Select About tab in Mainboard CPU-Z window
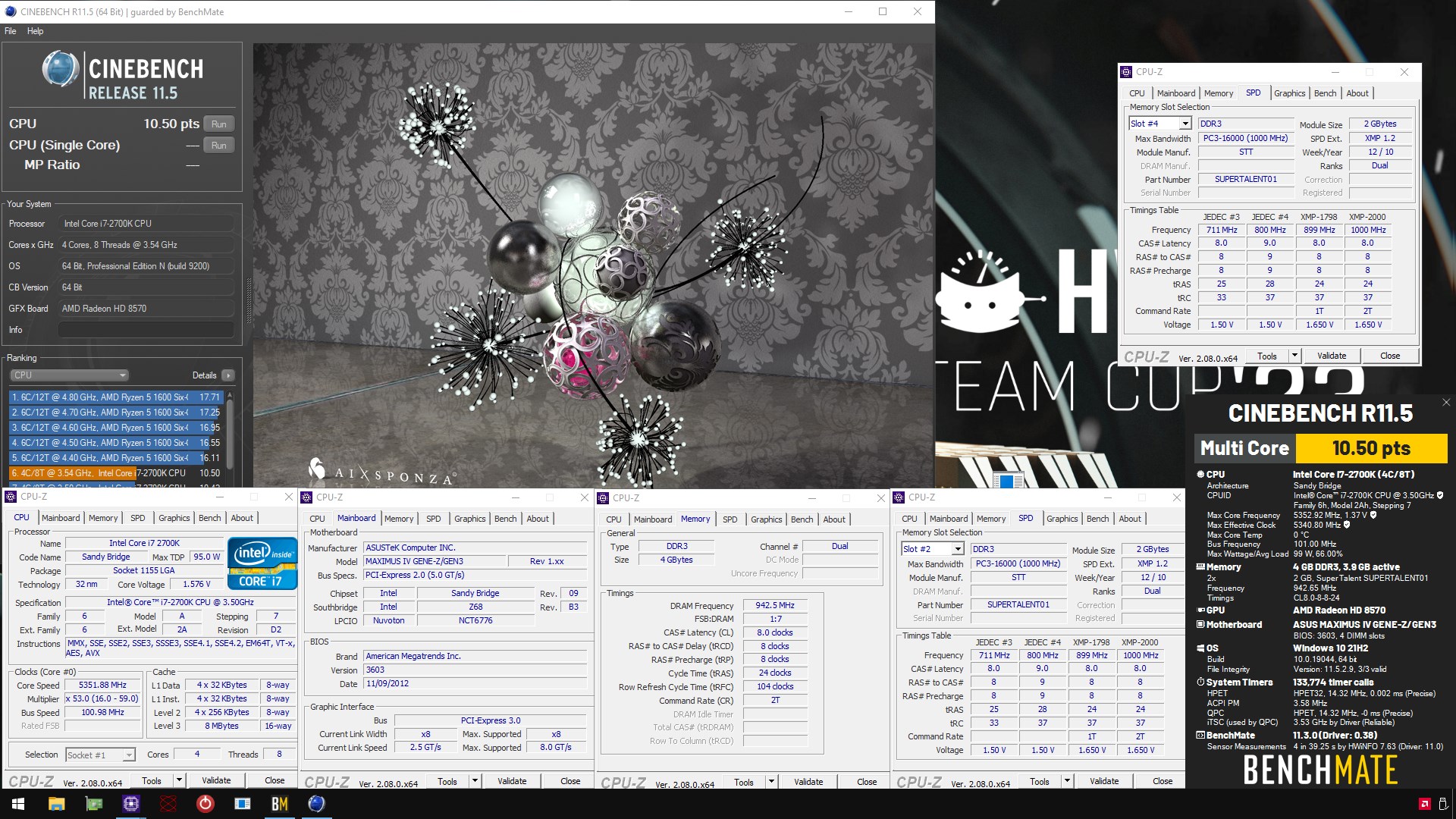 coord(538,519)
